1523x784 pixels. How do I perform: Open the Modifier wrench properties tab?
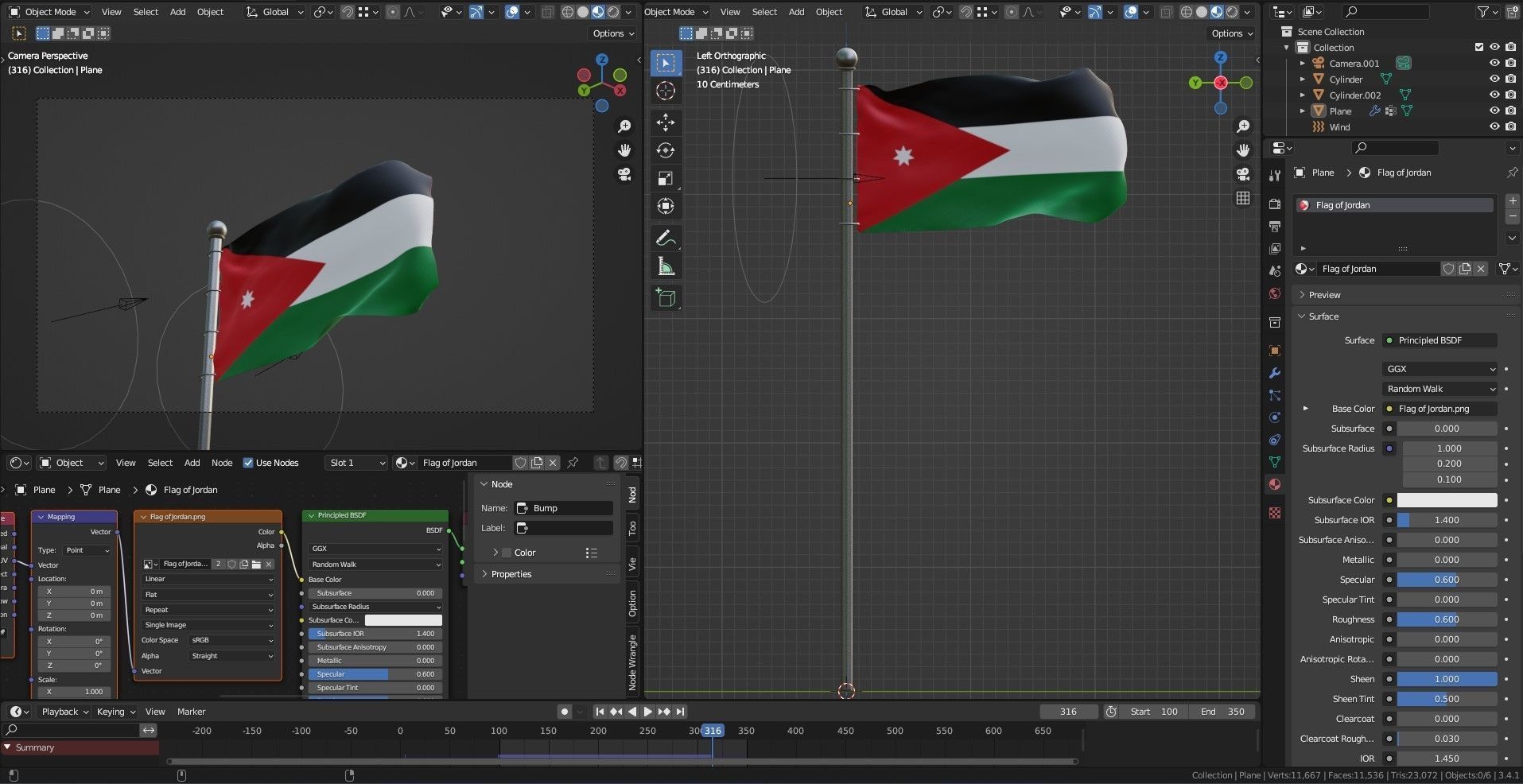coord(1275,373)
